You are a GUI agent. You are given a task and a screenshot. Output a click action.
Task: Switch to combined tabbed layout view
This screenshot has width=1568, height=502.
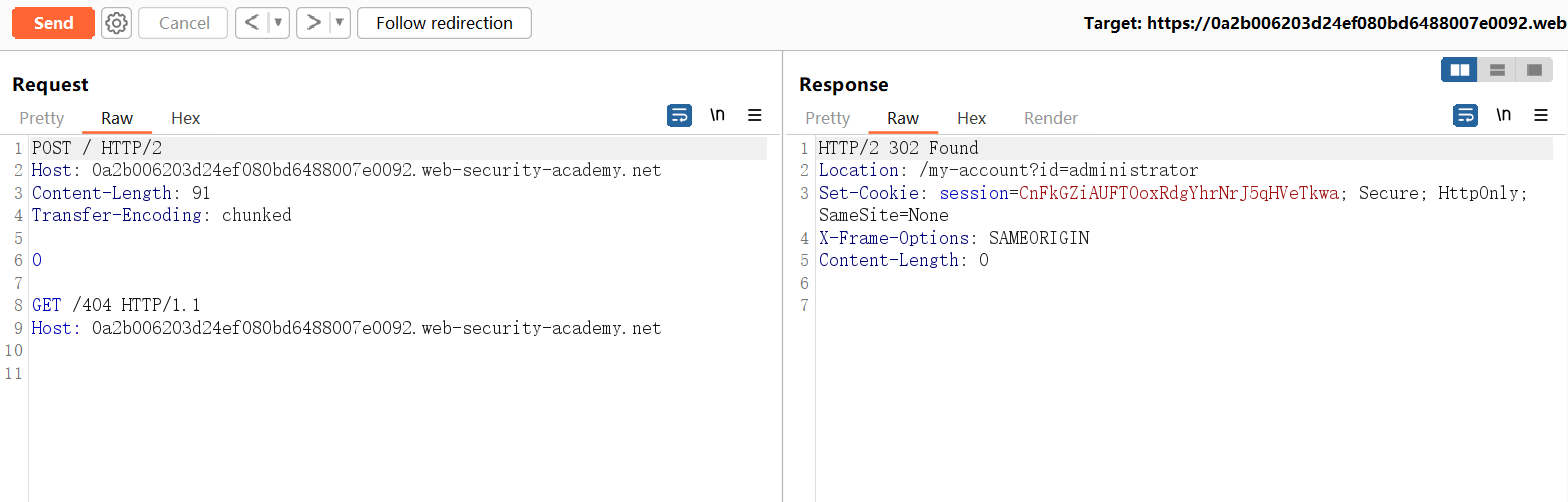click(1533, 70)
